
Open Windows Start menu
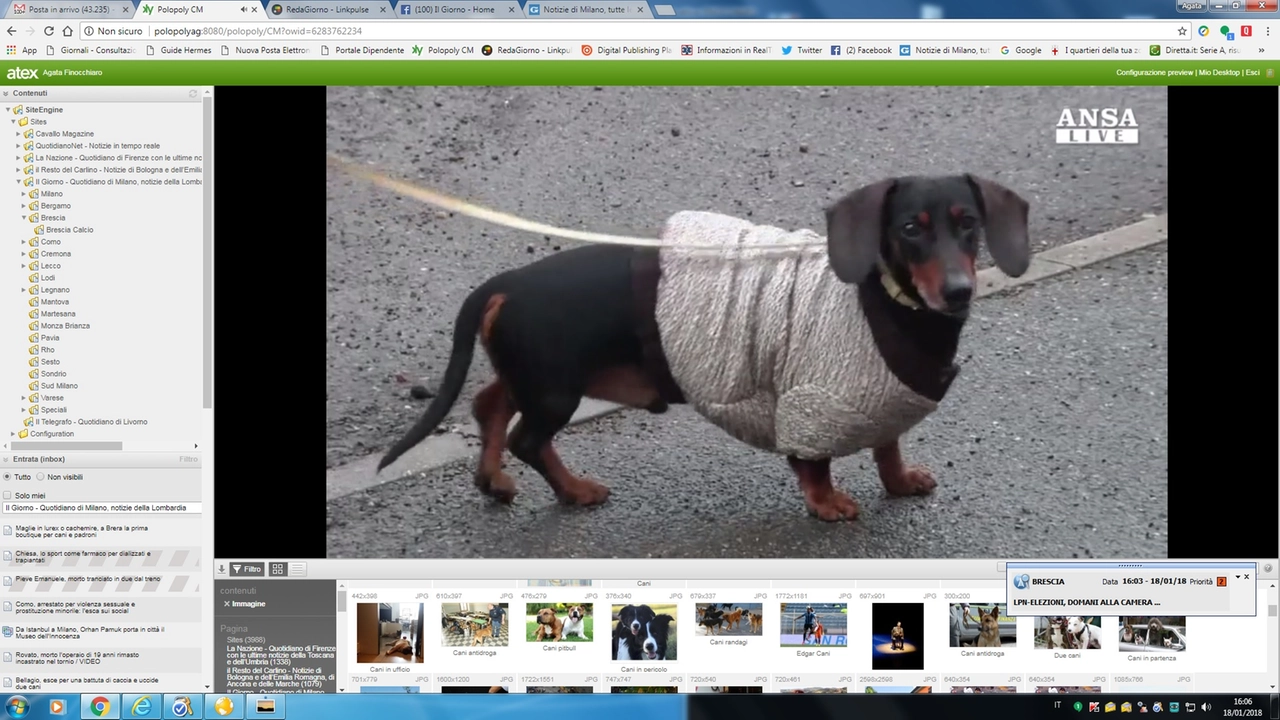(x=17, y=706)
